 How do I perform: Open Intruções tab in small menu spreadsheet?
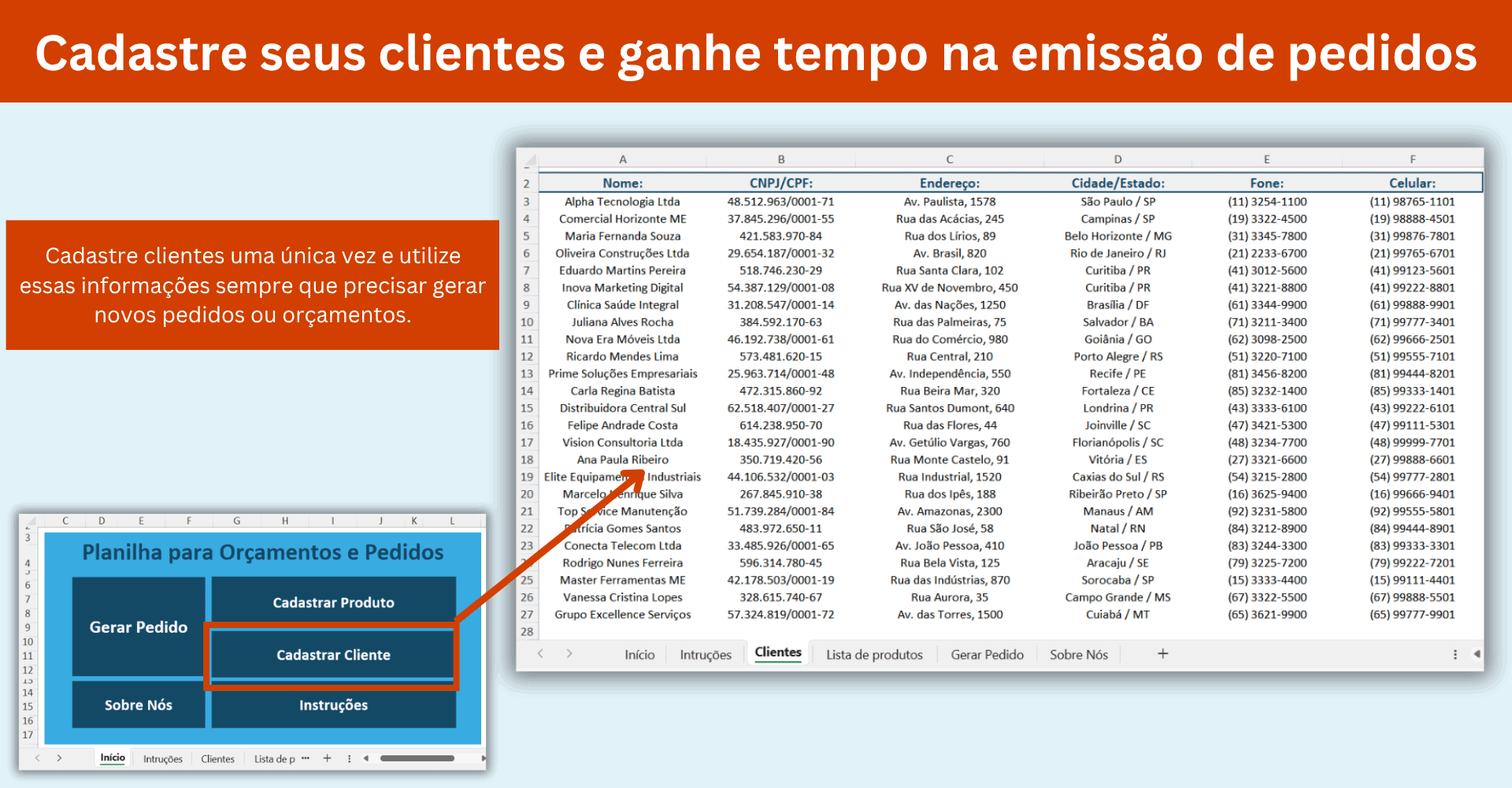163,759
